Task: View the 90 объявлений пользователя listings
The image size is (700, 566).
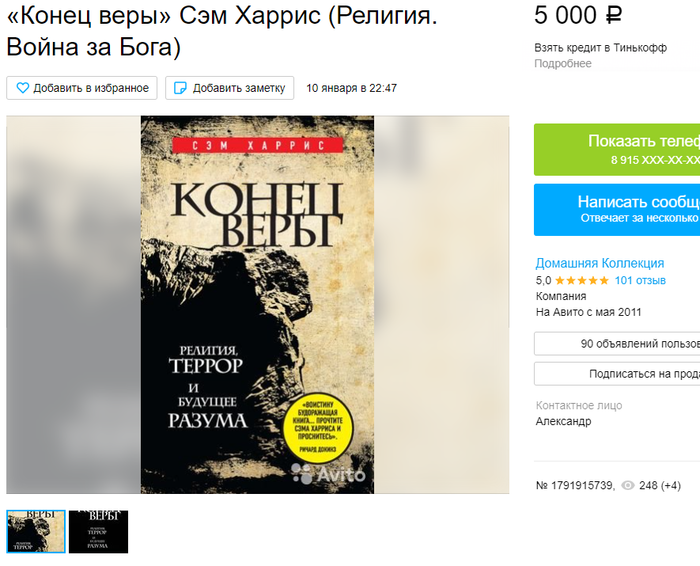Action: [617, 344]
